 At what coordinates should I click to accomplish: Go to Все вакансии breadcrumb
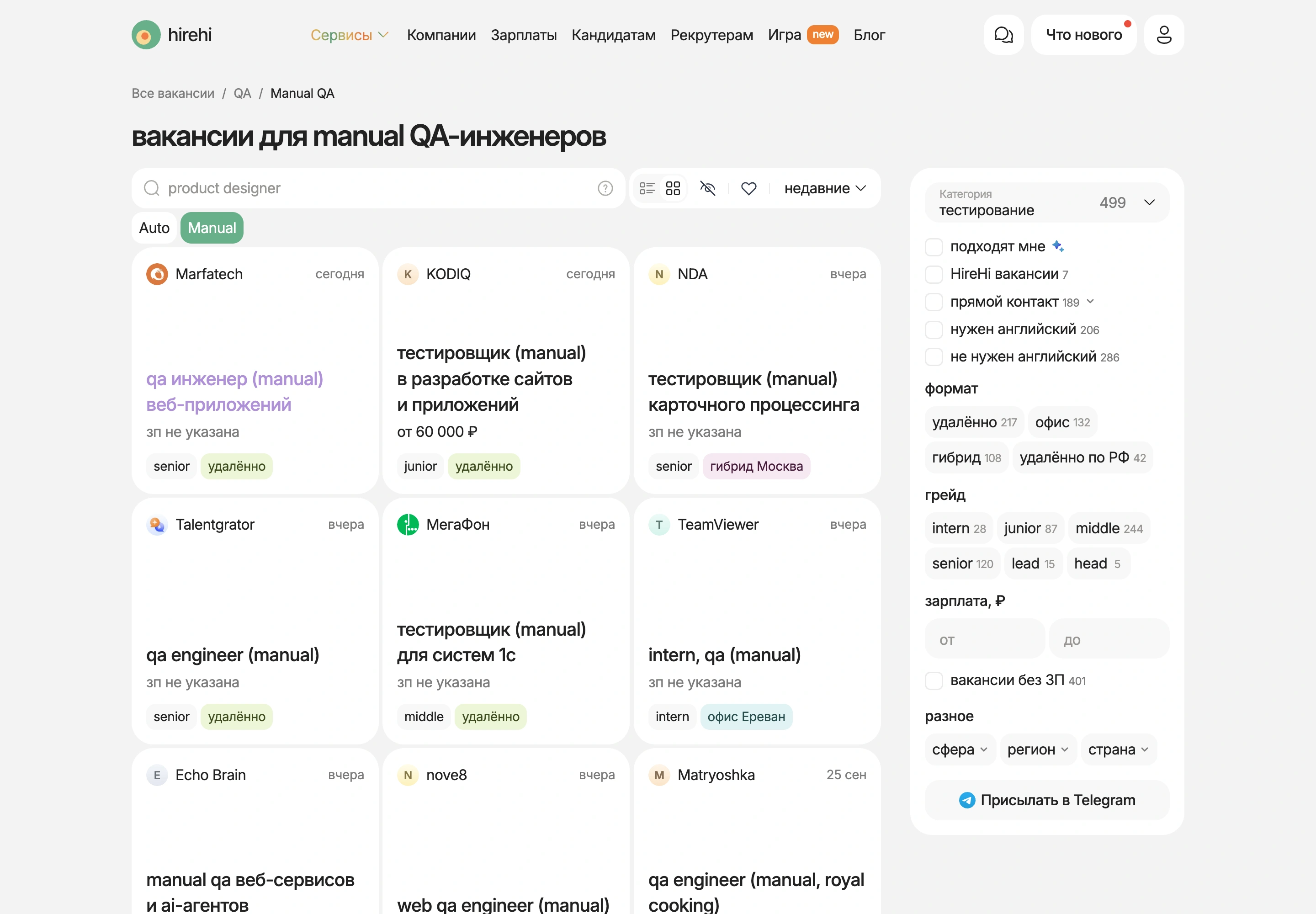point(173,93)
